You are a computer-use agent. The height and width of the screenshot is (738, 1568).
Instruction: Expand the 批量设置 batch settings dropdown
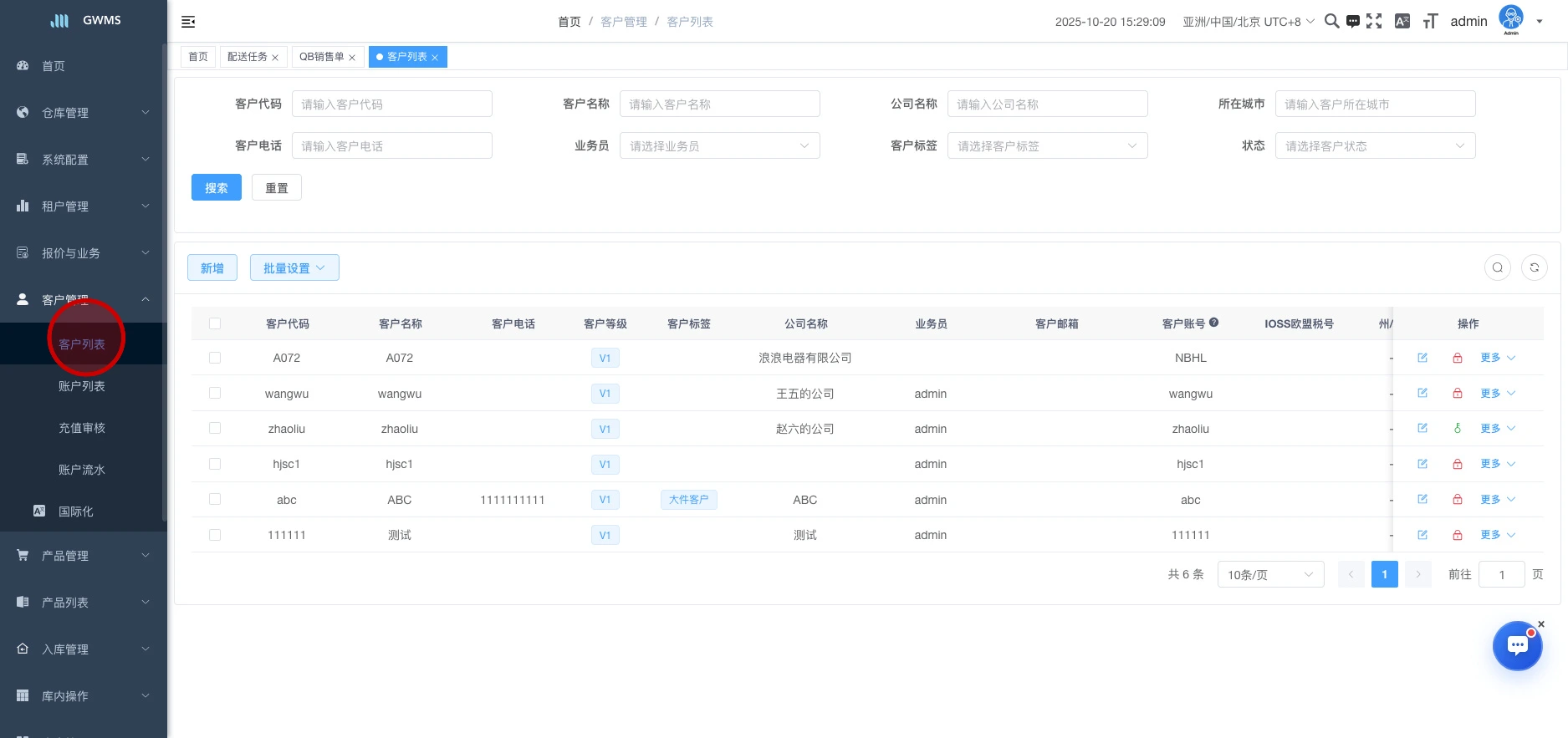pyautogui.click(x=294, y=268)
